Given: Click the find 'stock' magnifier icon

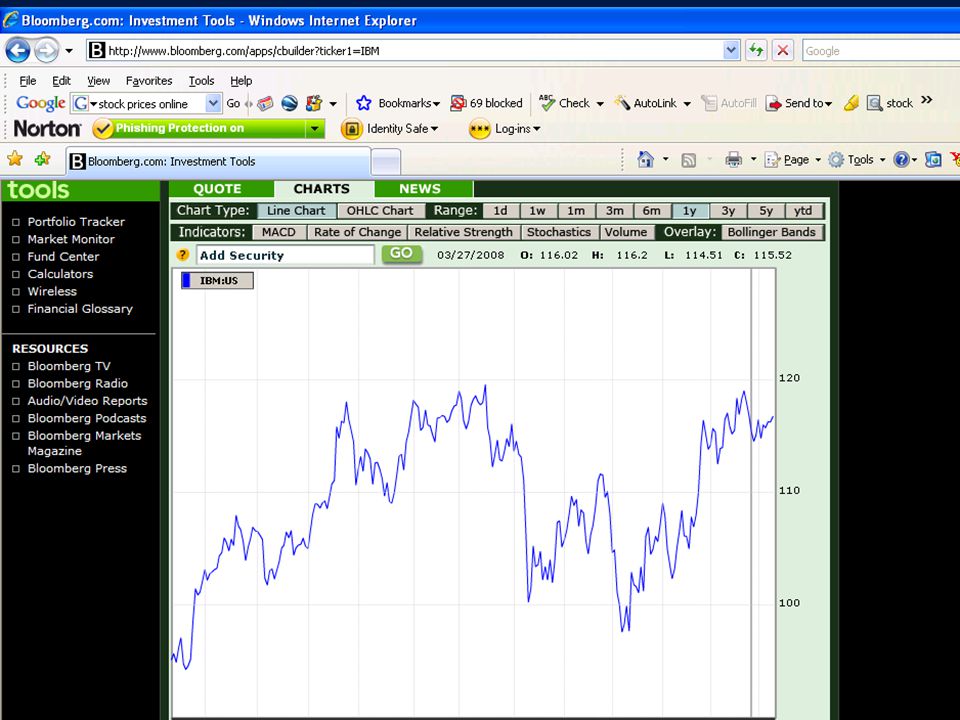Looking at the screenshot, I should [874, 103].
